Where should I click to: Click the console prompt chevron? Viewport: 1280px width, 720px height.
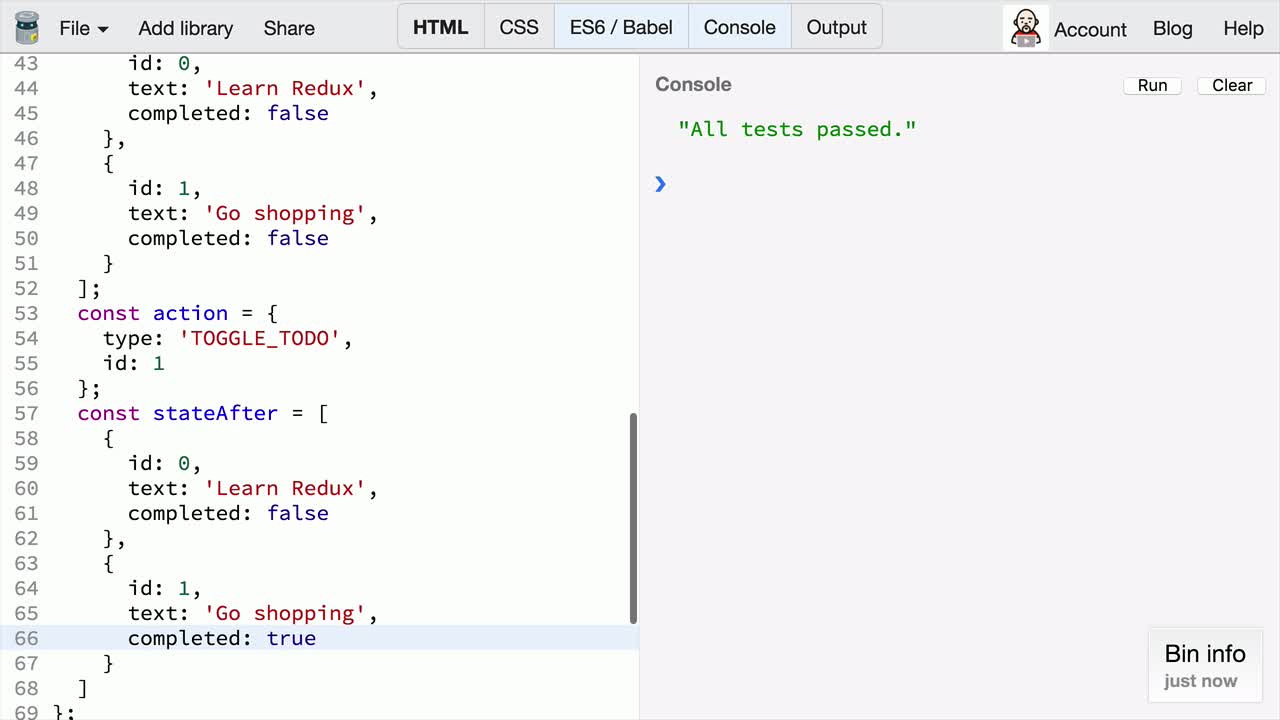[x=660, y=183]
